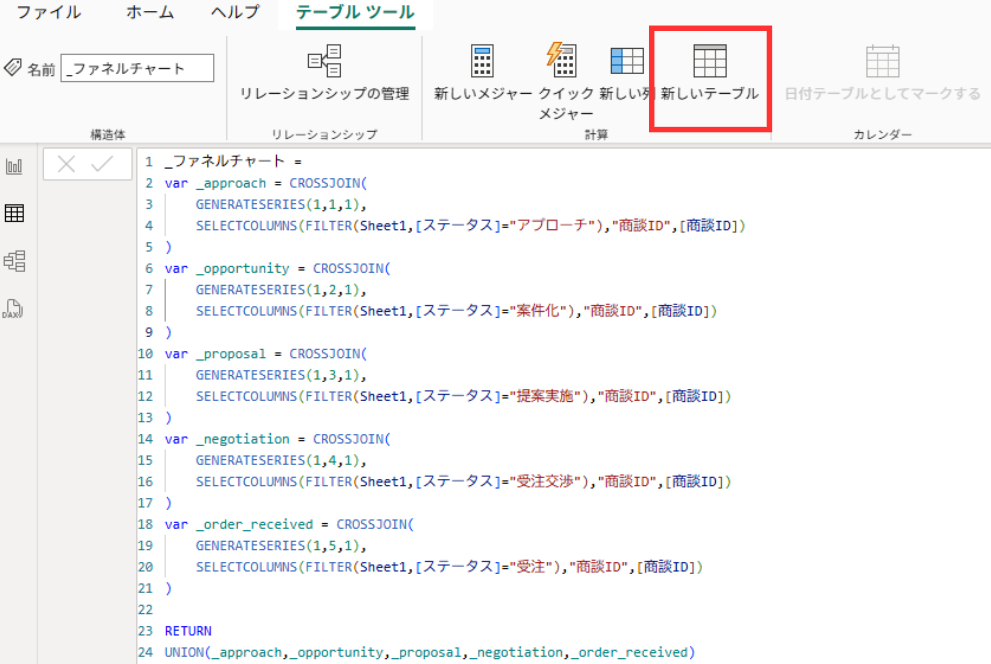
Task: Click GENERATESERIES(1,4,1) on line 15
Action: point(277,460)
